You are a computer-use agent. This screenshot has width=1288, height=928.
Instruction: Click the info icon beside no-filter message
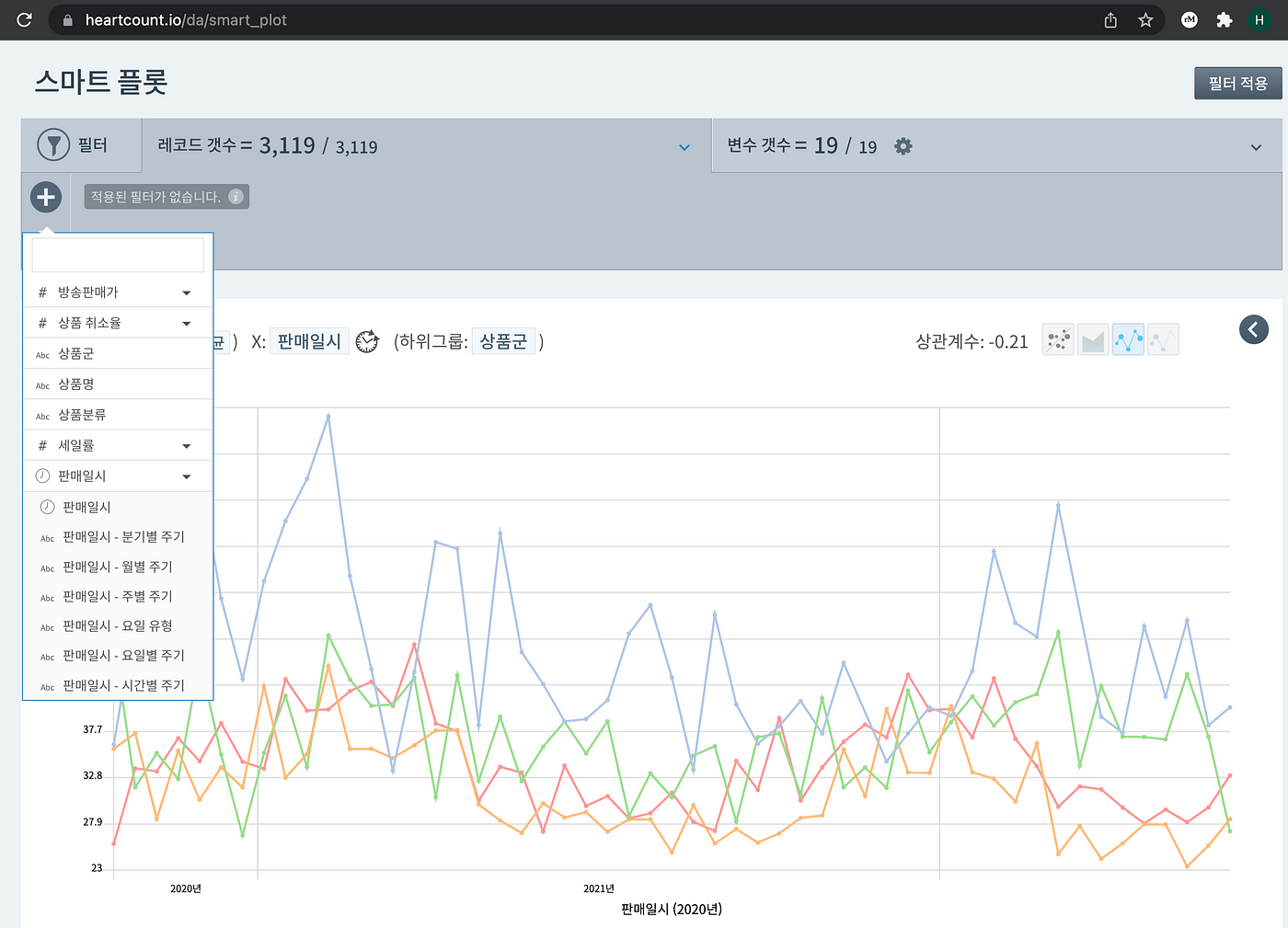coord(236,197)
